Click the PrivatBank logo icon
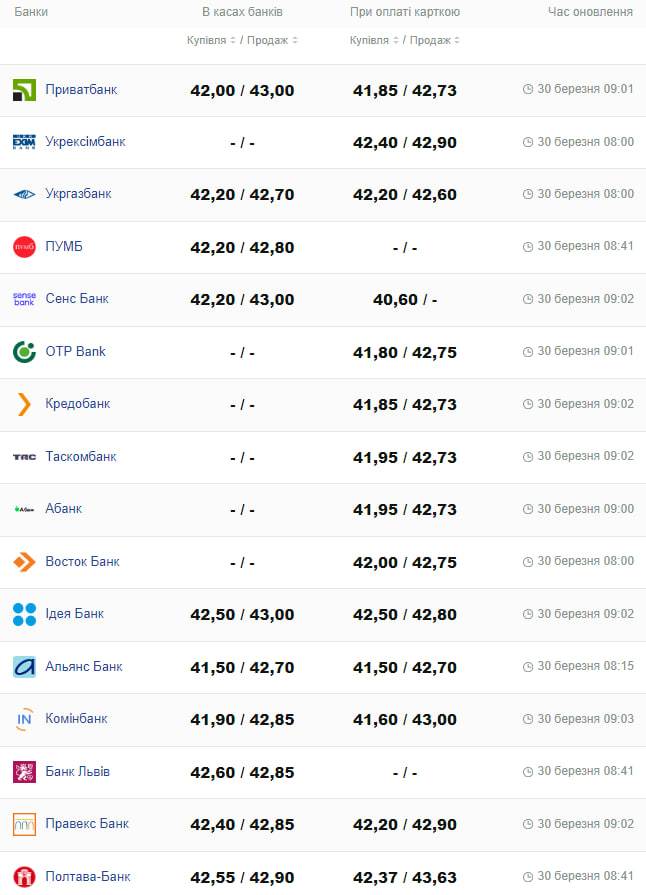The image size is (646, 895). click(24, 90)
